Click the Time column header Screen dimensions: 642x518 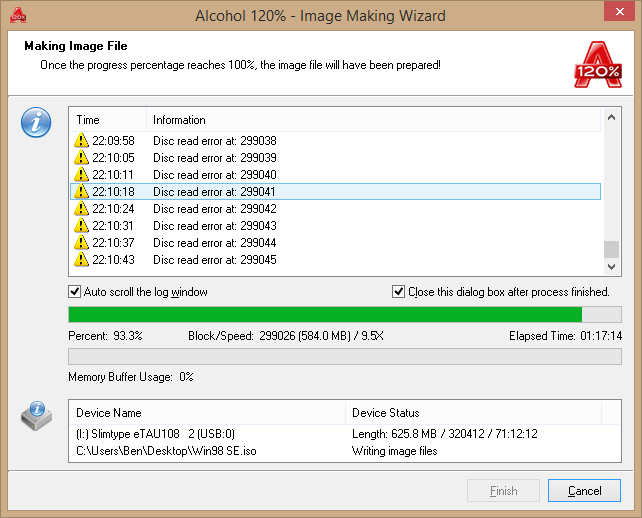coord(108,120)
